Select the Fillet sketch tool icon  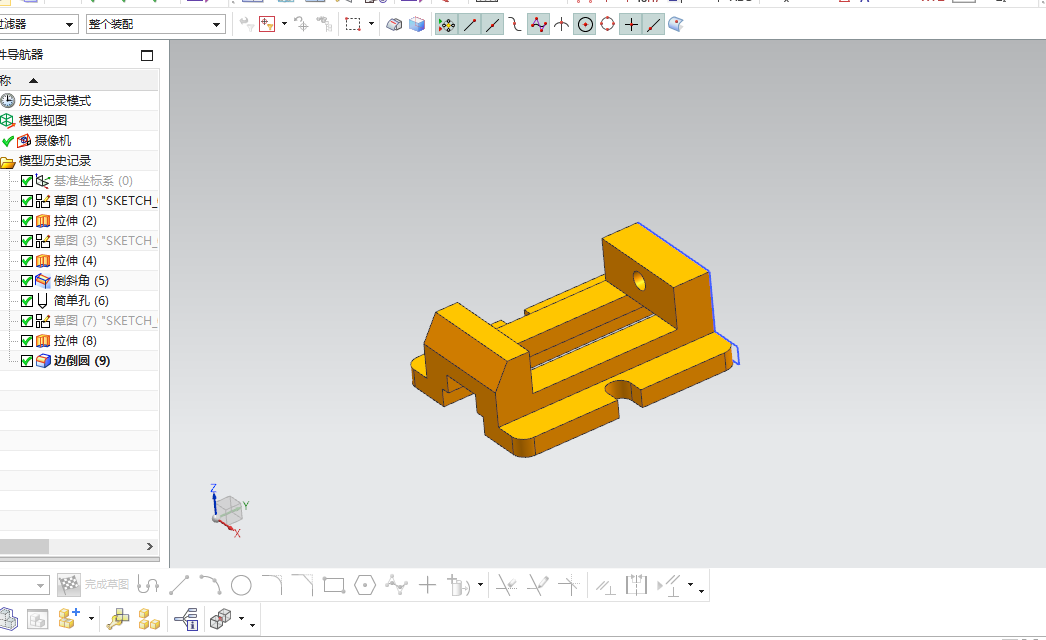(272, 585)
